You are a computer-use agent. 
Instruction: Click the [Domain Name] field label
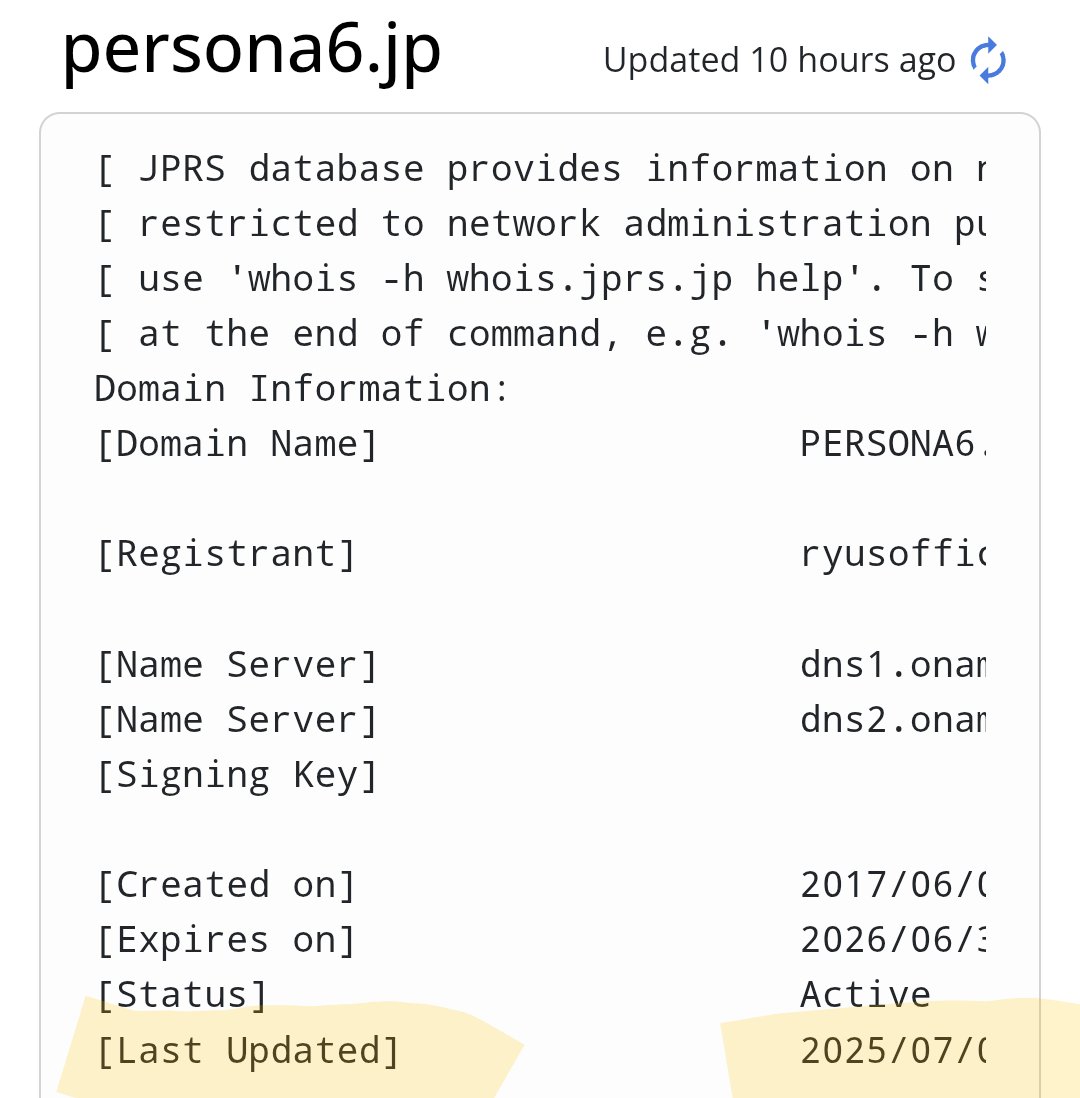click(x=237, y=444)
